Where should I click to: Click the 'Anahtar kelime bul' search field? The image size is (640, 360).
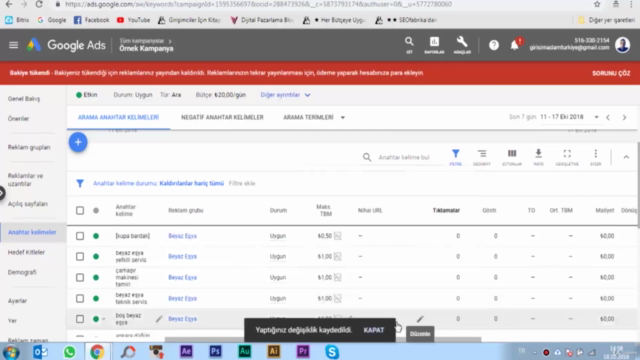(x=404, y=157)
